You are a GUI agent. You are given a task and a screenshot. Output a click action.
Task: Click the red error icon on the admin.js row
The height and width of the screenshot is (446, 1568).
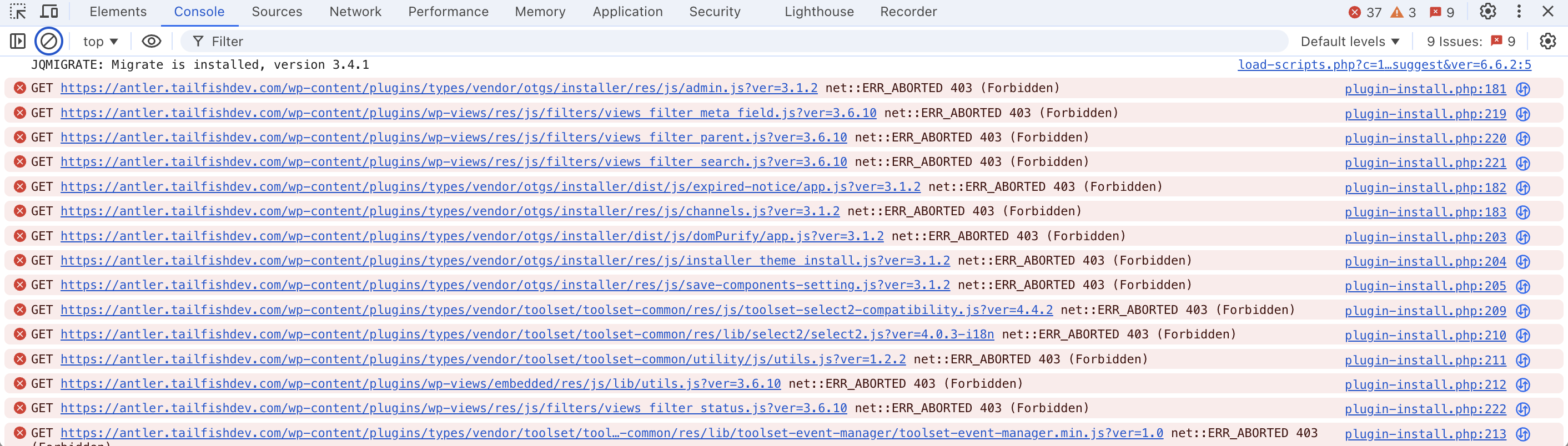(20, 88)
